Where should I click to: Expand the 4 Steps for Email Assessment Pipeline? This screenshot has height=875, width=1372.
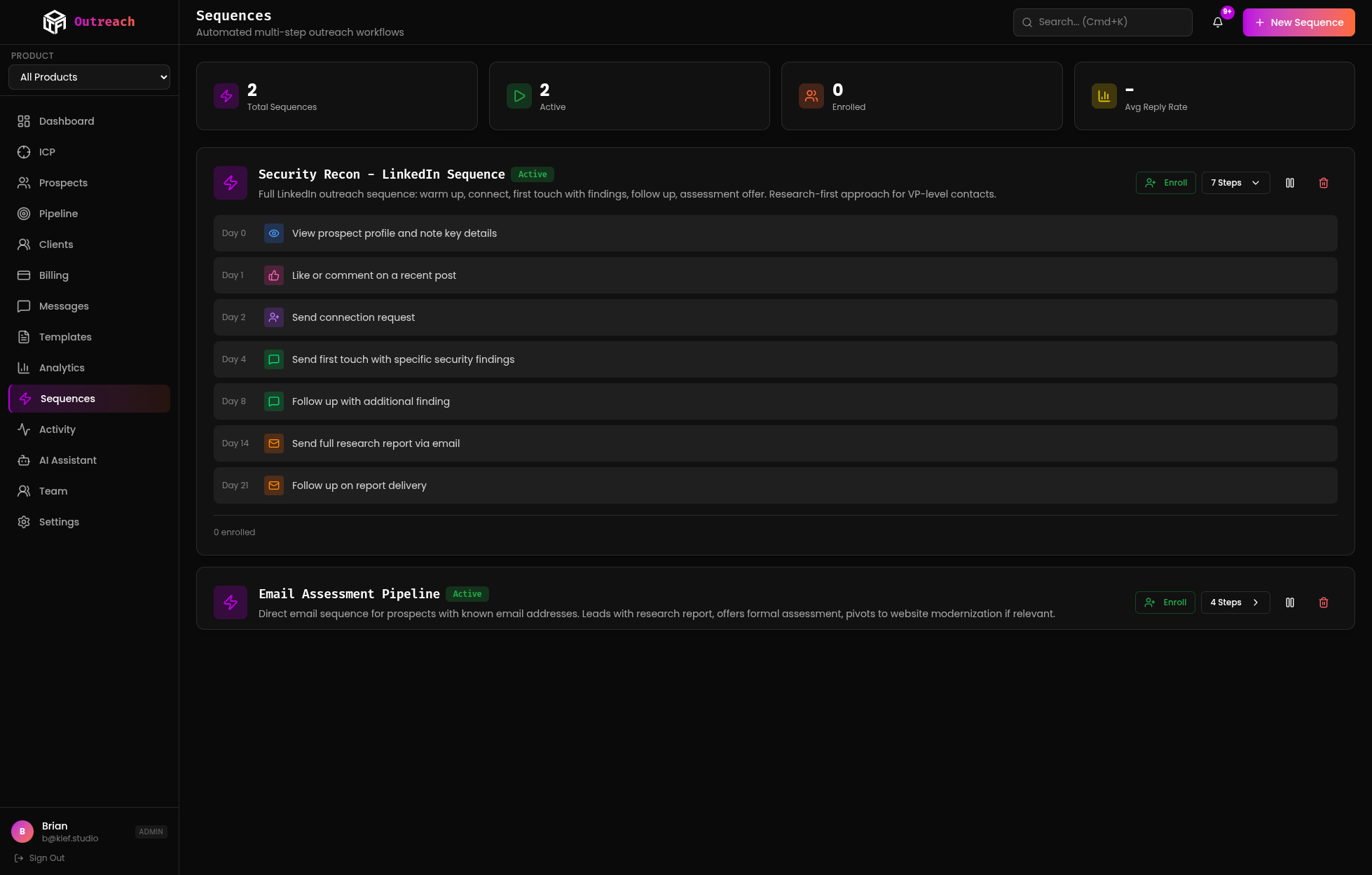(1235, 602)
